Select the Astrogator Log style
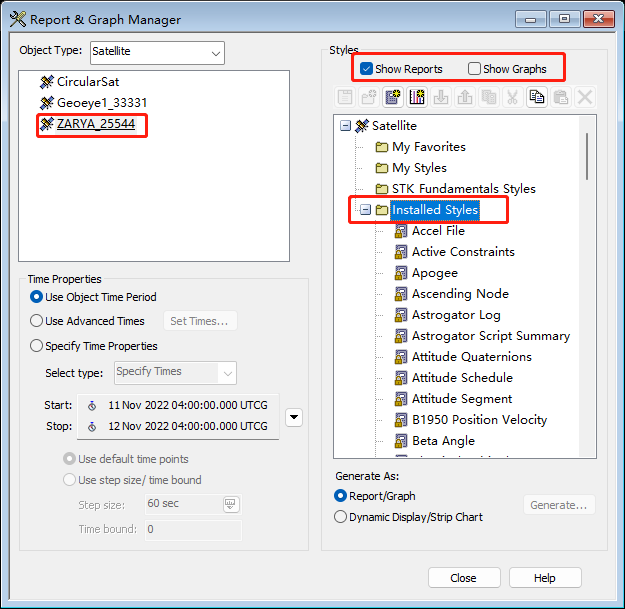 click(456, 315)
